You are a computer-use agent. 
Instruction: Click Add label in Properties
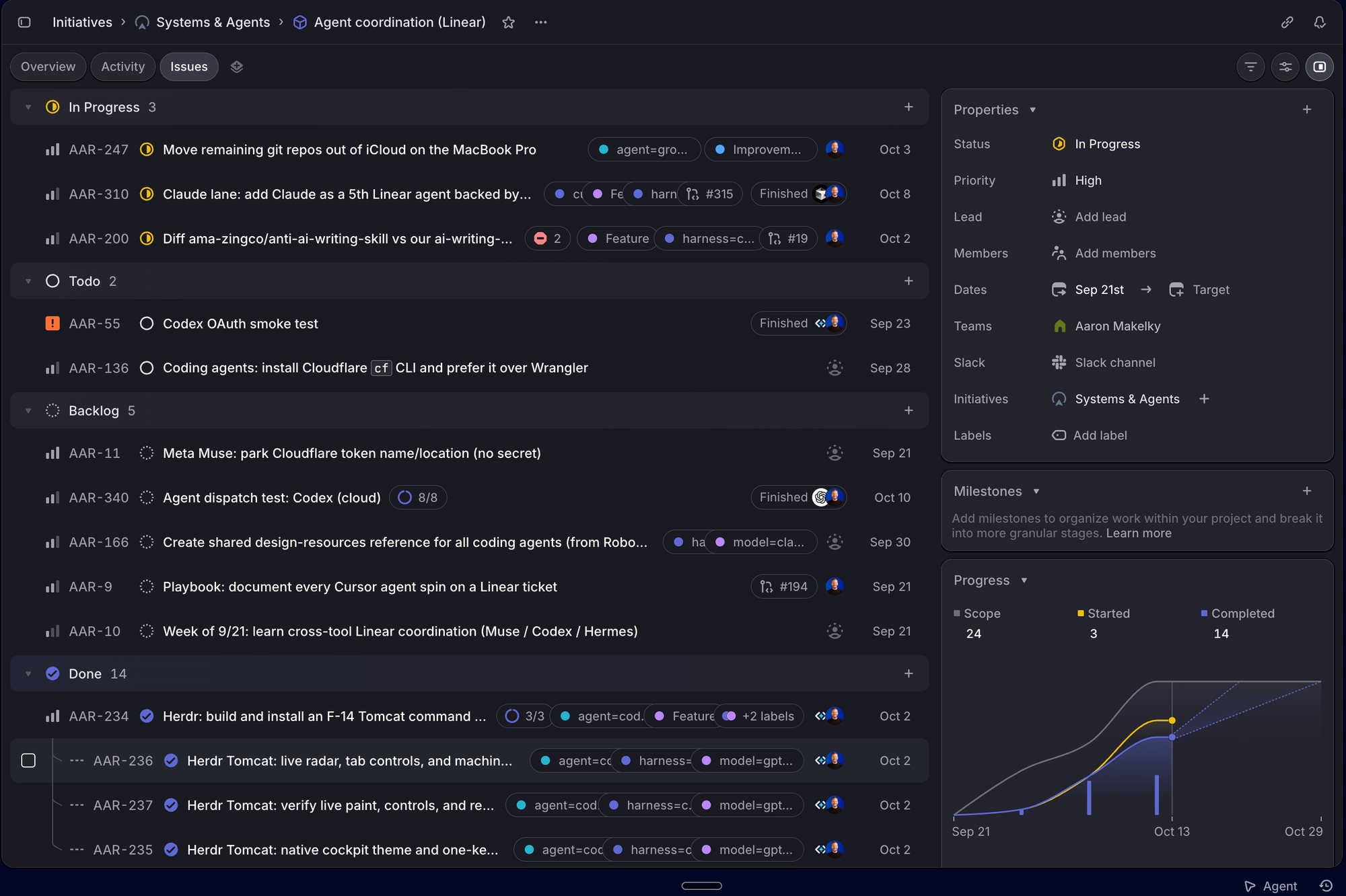coord(1090,435)
